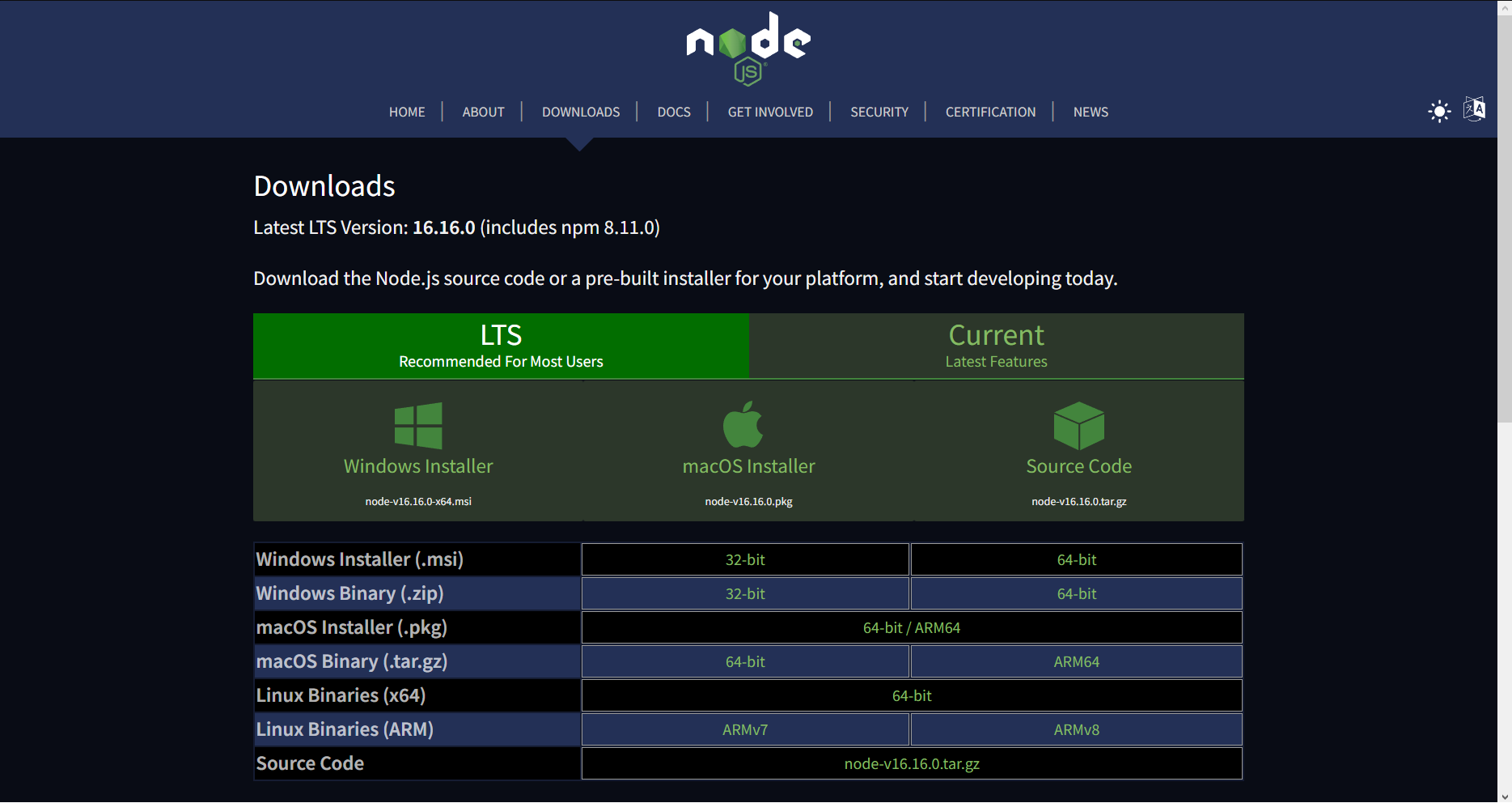Click the Windows Binary (.zip) row label

coord(349,593)
